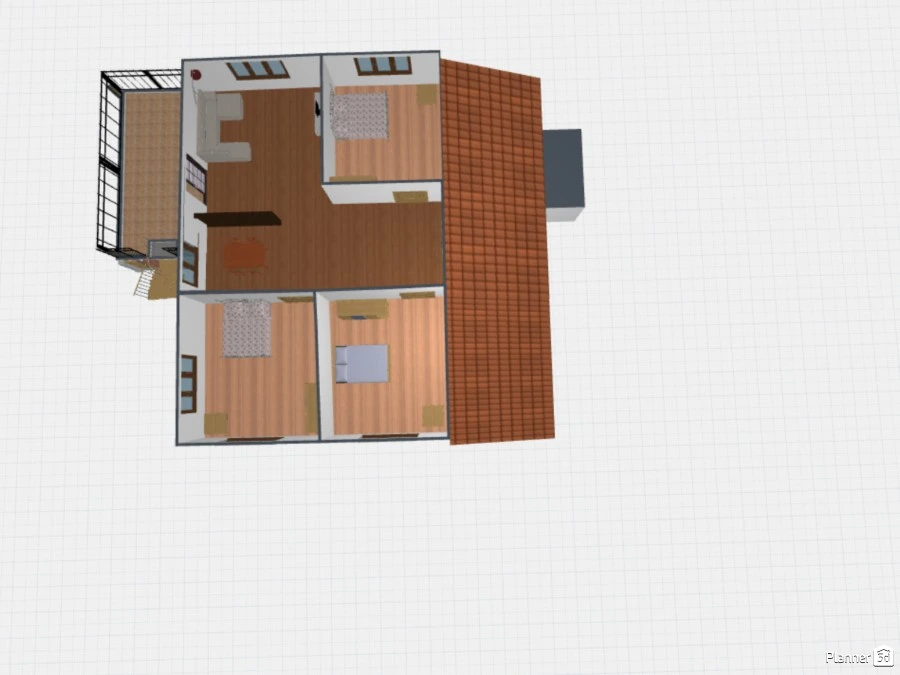
Task: Select the patterned bed in bottom-left bedroom
Action: coord(246,329)
